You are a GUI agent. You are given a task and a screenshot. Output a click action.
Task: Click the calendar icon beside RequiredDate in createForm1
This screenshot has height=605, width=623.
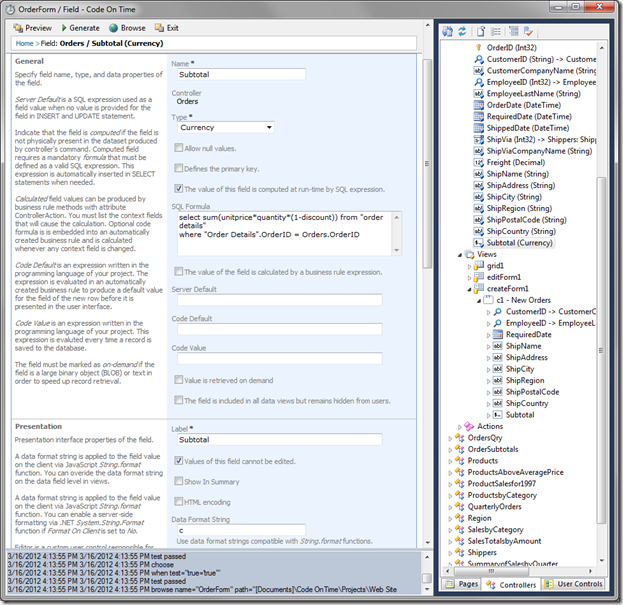(497, 335)
